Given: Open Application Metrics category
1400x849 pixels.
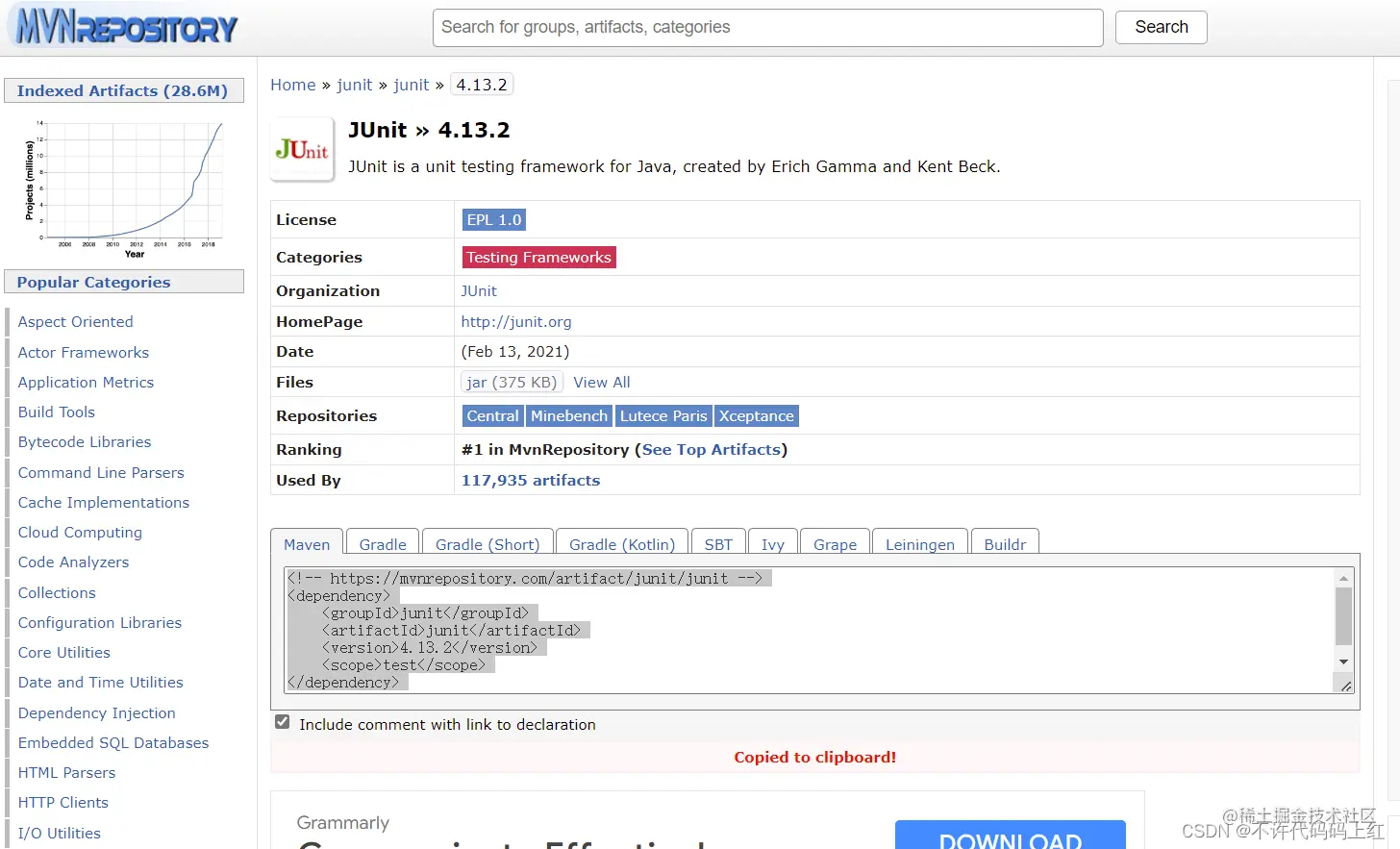Looking at the screenshot, I should pyautogui.click(x=86, y=382).
